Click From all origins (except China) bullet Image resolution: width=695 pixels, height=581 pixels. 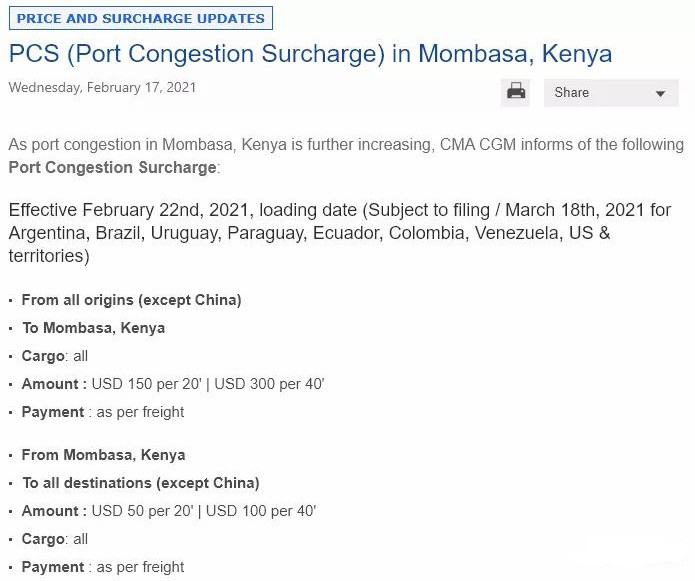click(x=131, y=300)
